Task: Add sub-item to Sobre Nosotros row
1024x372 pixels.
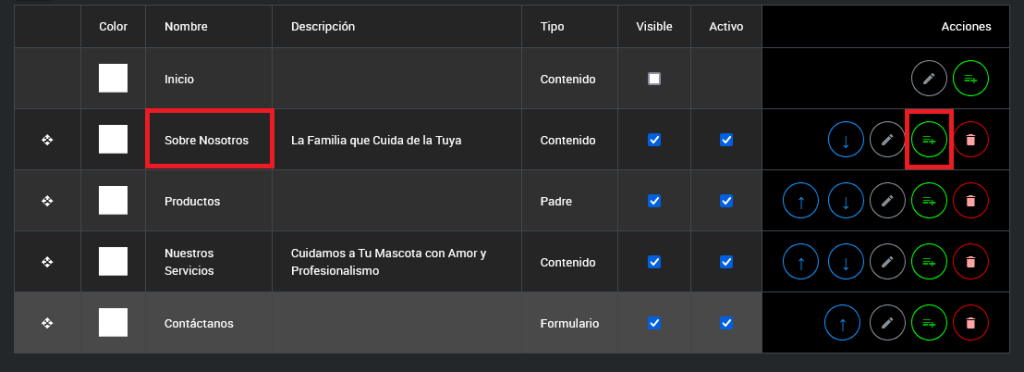Action: click(x=929, y=140)
